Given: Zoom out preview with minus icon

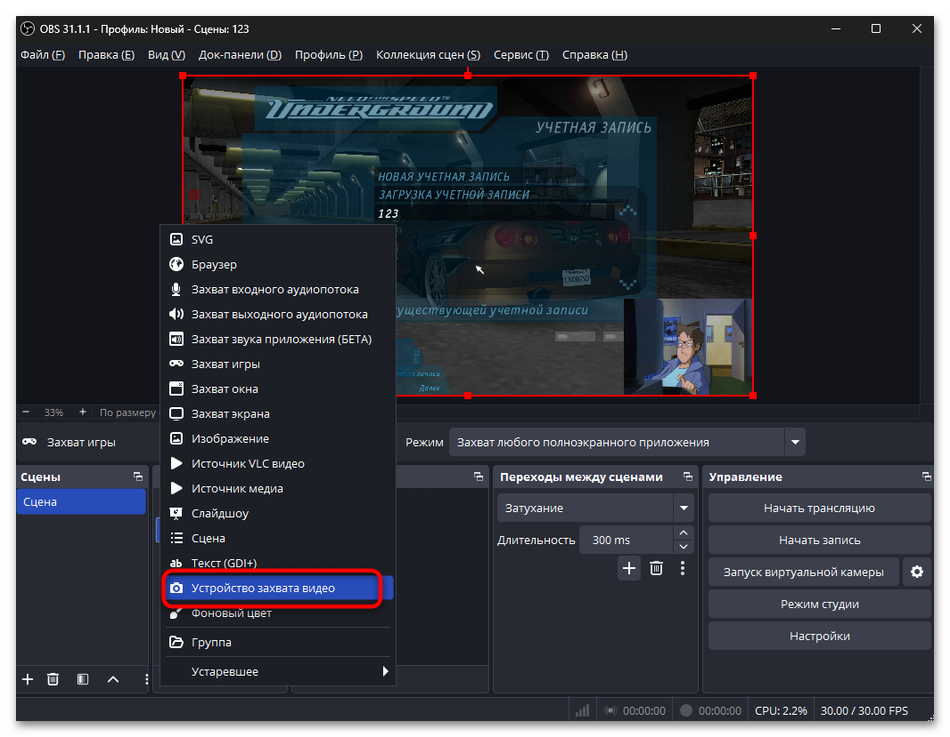Looking at the screenshot, I should point(26,412).
